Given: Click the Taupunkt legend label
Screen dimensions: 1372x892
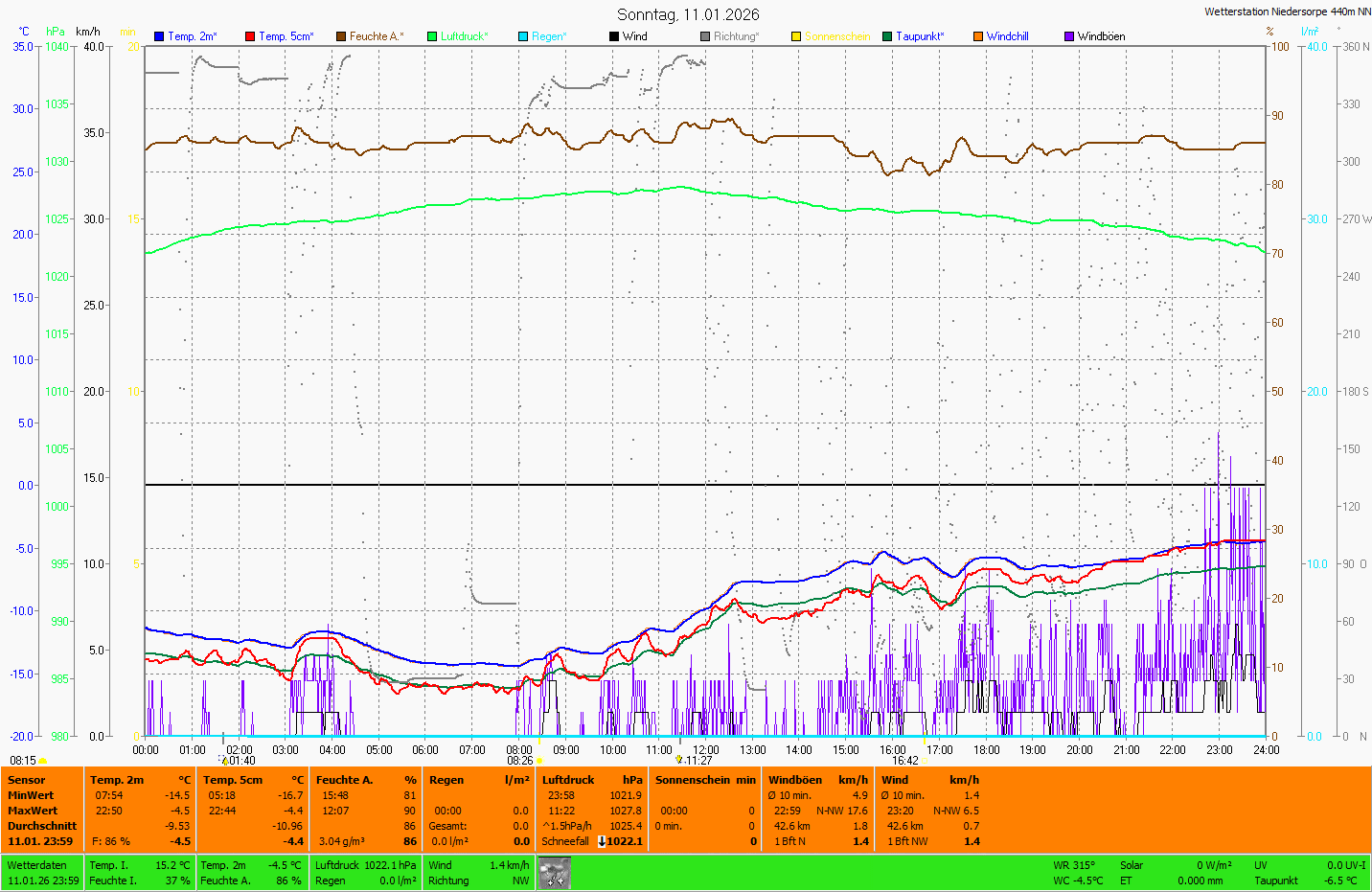Looking at the screenshot, I should click(x=920, y=36).
